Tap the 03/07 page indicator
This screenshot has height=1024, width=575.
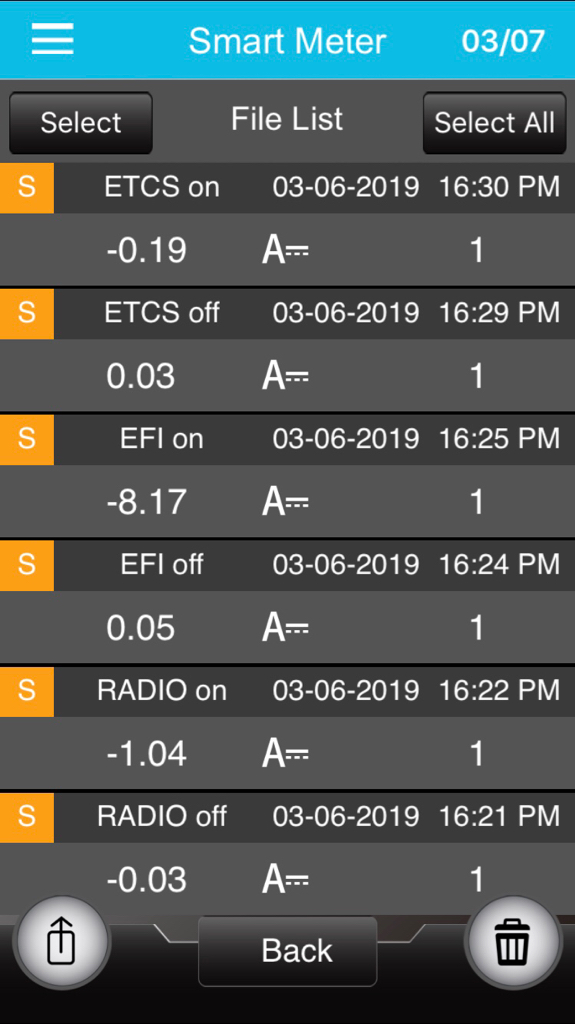coord(503,41)
